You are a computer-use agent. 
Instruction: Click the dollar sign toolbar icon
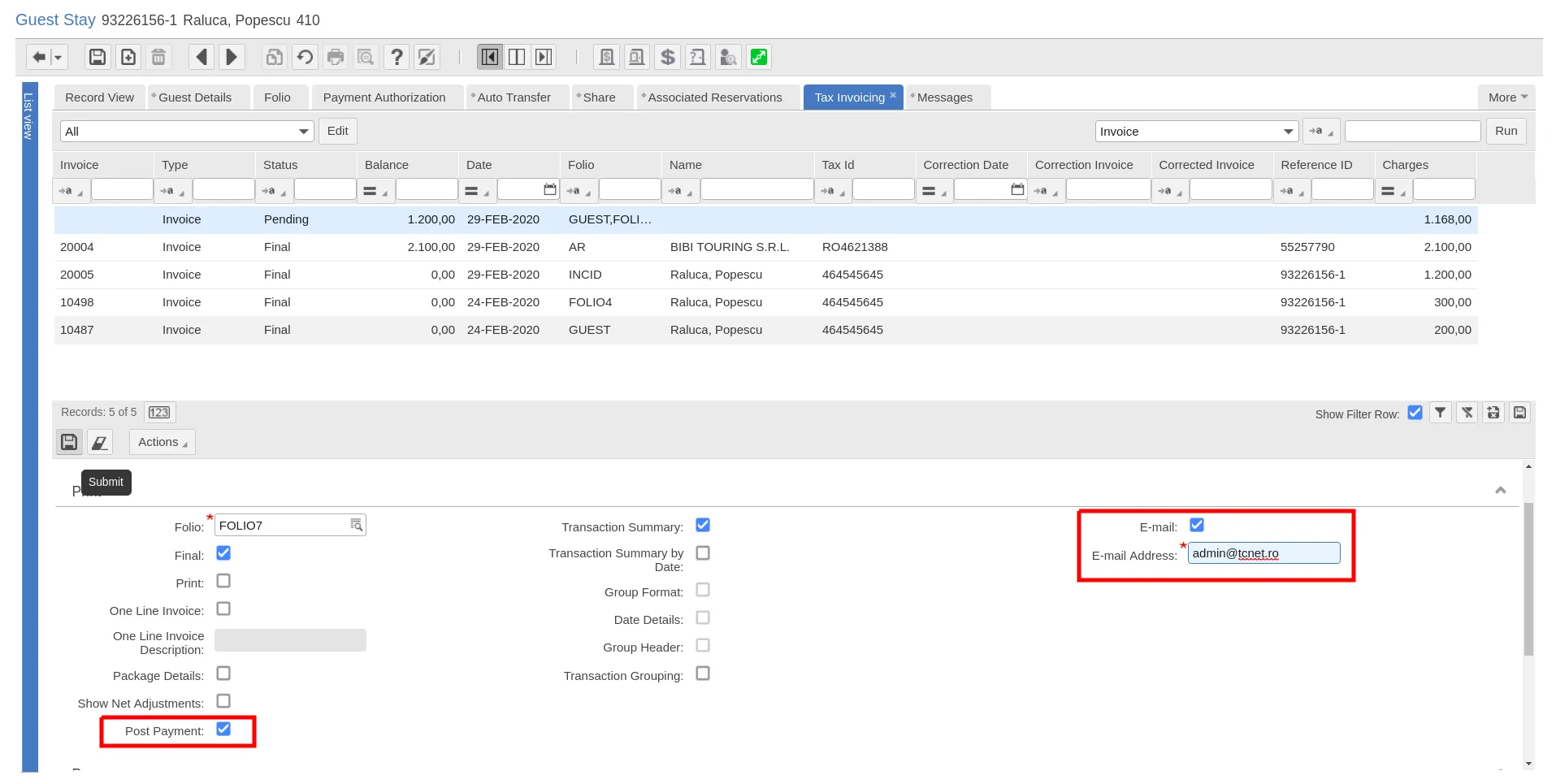668,57
